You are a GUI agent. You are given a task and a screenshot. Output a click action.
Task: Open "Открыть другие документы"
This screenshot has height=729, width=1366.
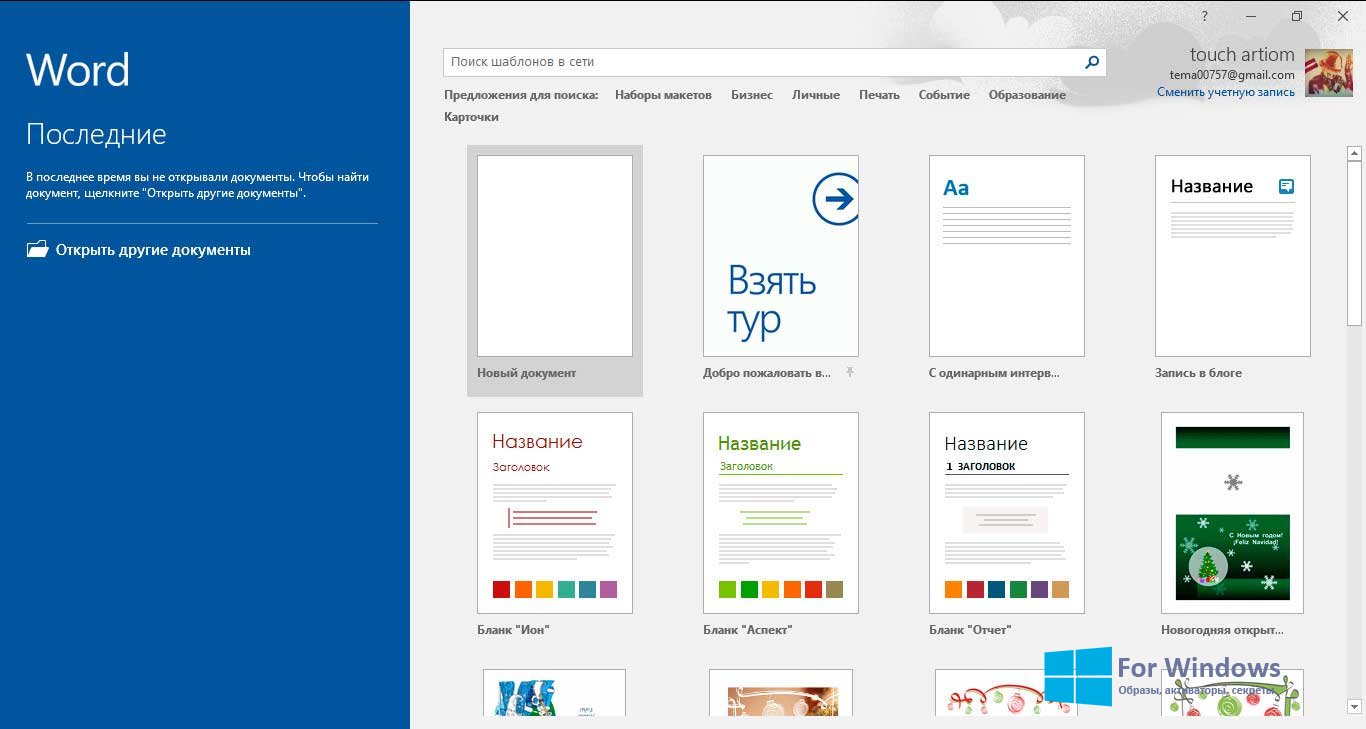tap(138, 250)
